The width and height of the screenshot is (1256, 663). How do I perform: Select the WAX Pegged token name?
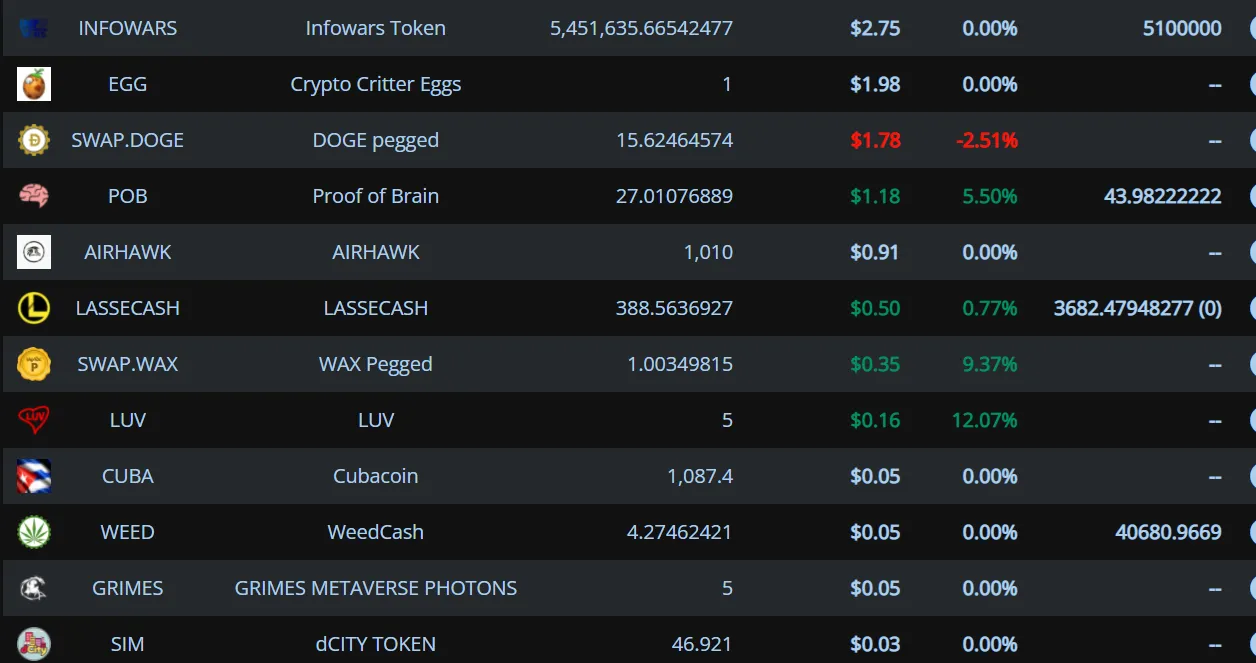point(376,364)
